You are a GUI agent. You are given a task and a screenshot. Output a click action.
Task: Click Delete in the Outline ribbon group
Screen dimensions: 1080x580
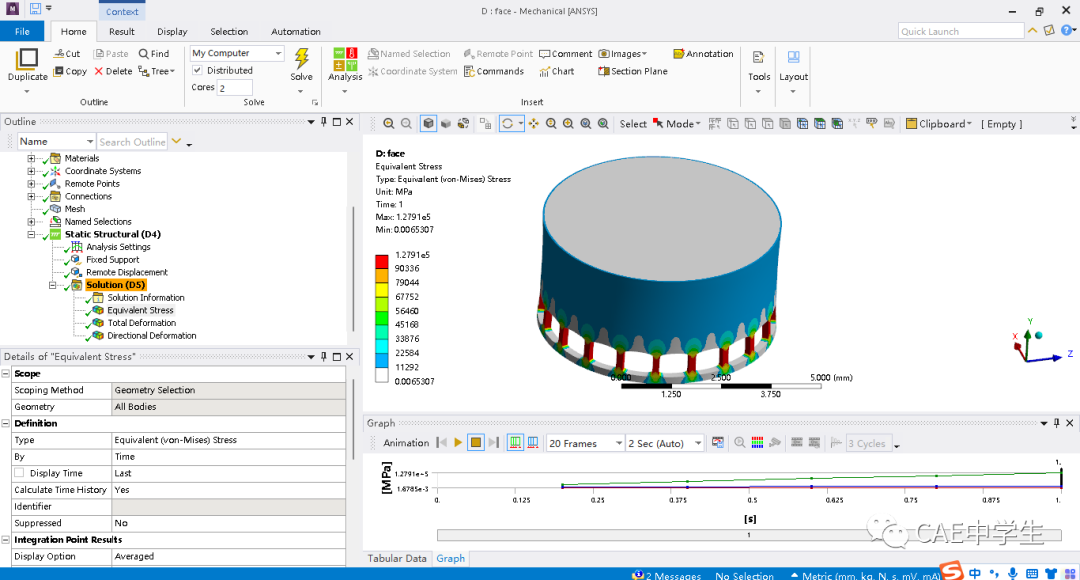pyautogui.click(x=113, y=71)
